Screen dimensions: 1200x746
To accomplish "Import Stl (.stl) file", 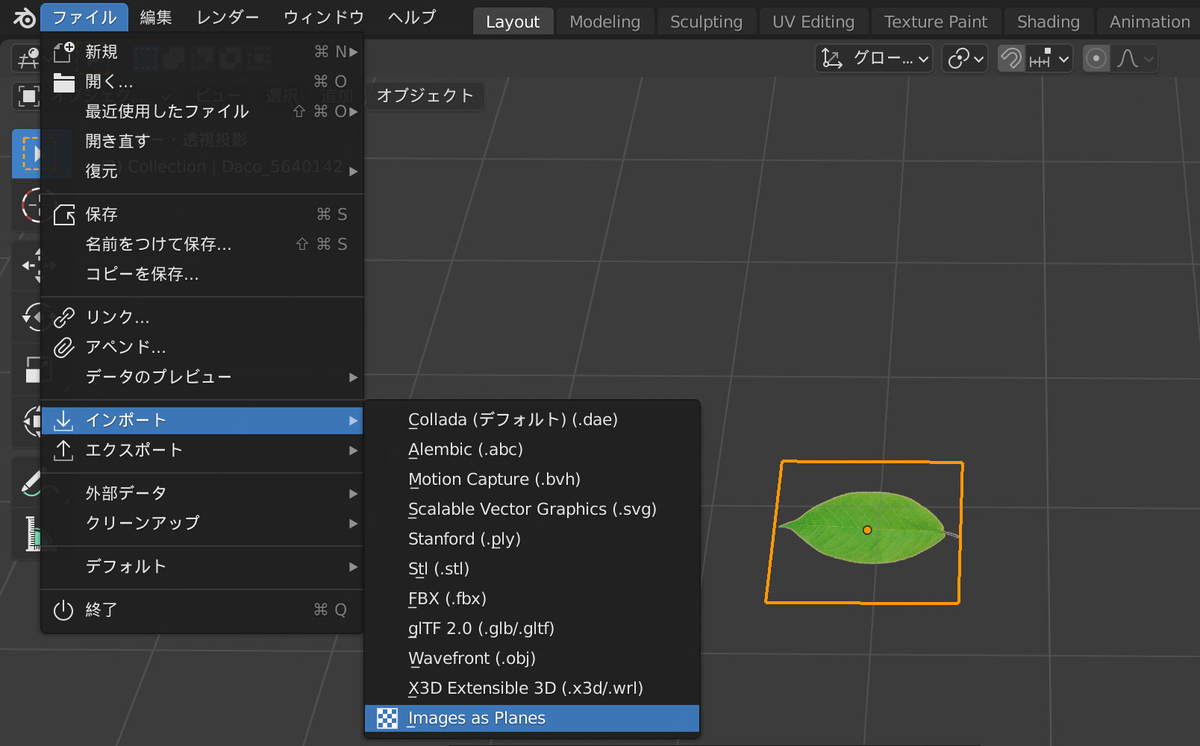I will click(532, 569).
